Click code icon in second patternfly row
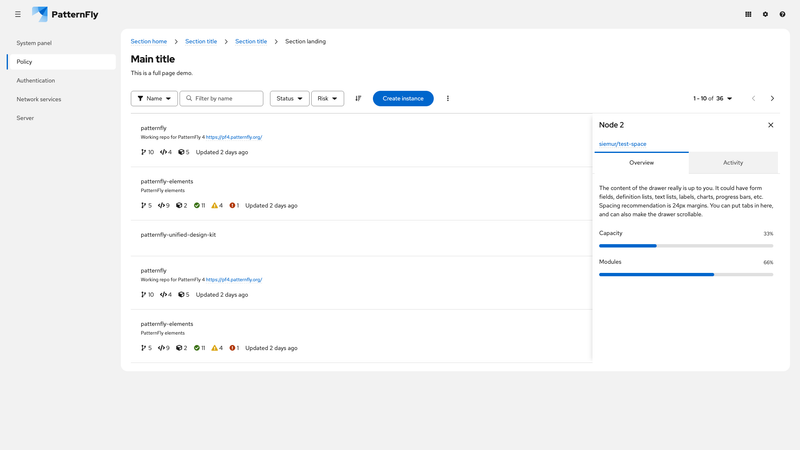This screenshot has height=450, width=800. point(163,294)
